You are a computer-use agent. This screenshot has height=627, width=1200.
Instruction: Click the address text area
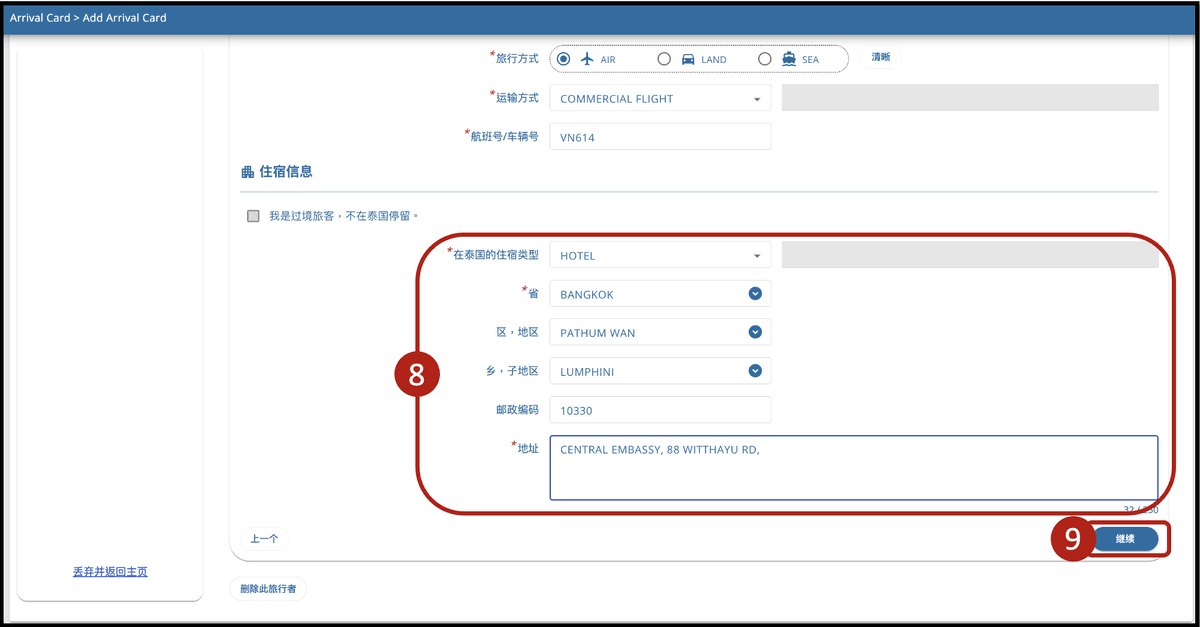pyautogui.click(x=854, y=467)
